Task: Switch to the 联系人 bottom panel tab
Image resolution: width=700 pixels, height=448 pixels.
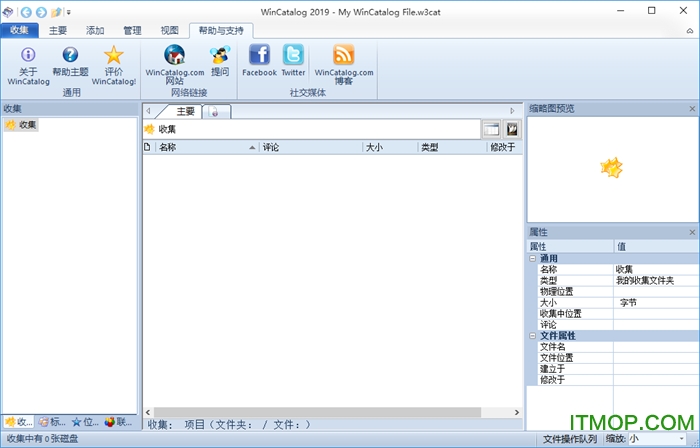Action: [118, 422]
